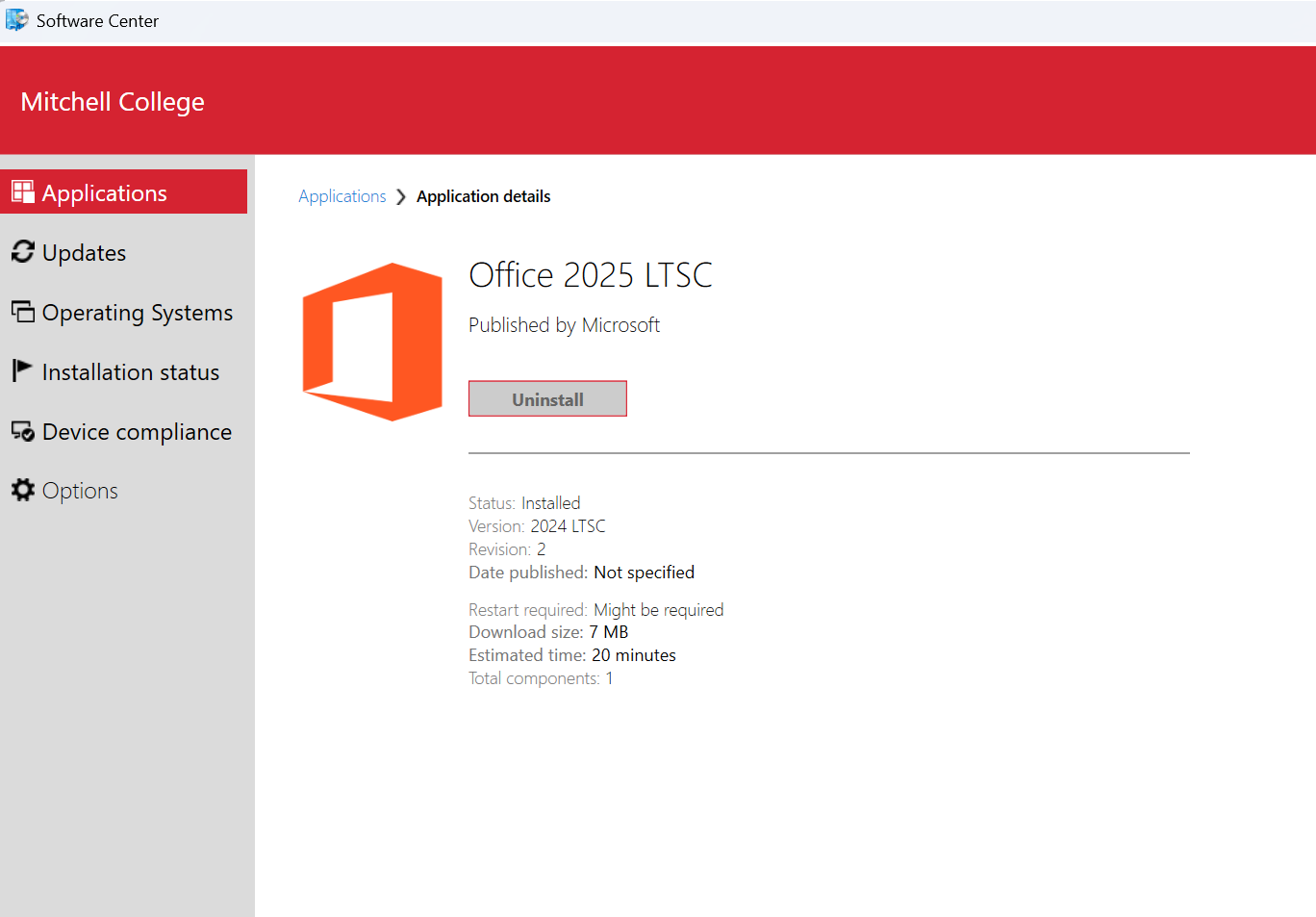This screenshot has width=1316, height=917.
Task: Click the Total components value 1
Action: coord(609,678)
